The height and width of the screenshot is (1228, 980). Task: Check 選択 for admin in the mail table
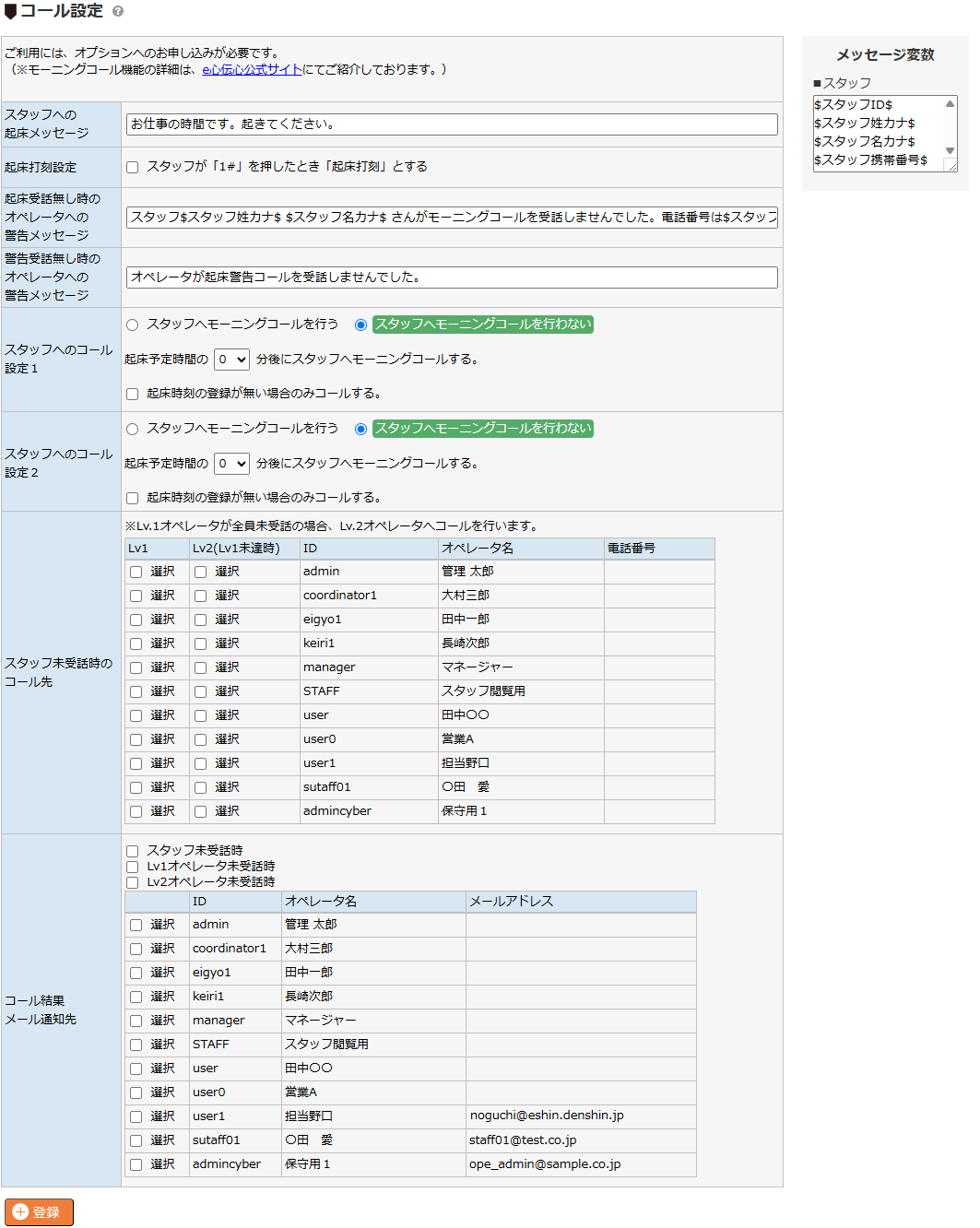pyautogui.click(x=136, y=925)
